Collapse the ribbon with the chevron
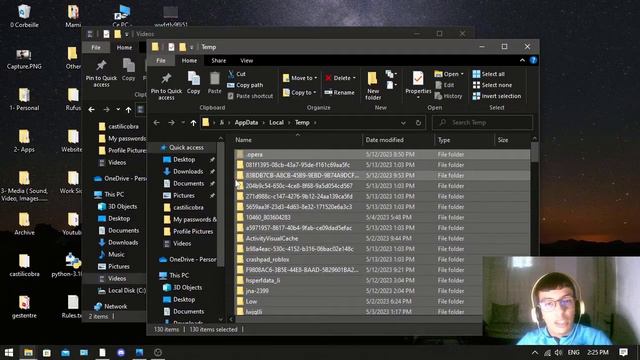Screen dimensions: 640x360 coord(522,60)
